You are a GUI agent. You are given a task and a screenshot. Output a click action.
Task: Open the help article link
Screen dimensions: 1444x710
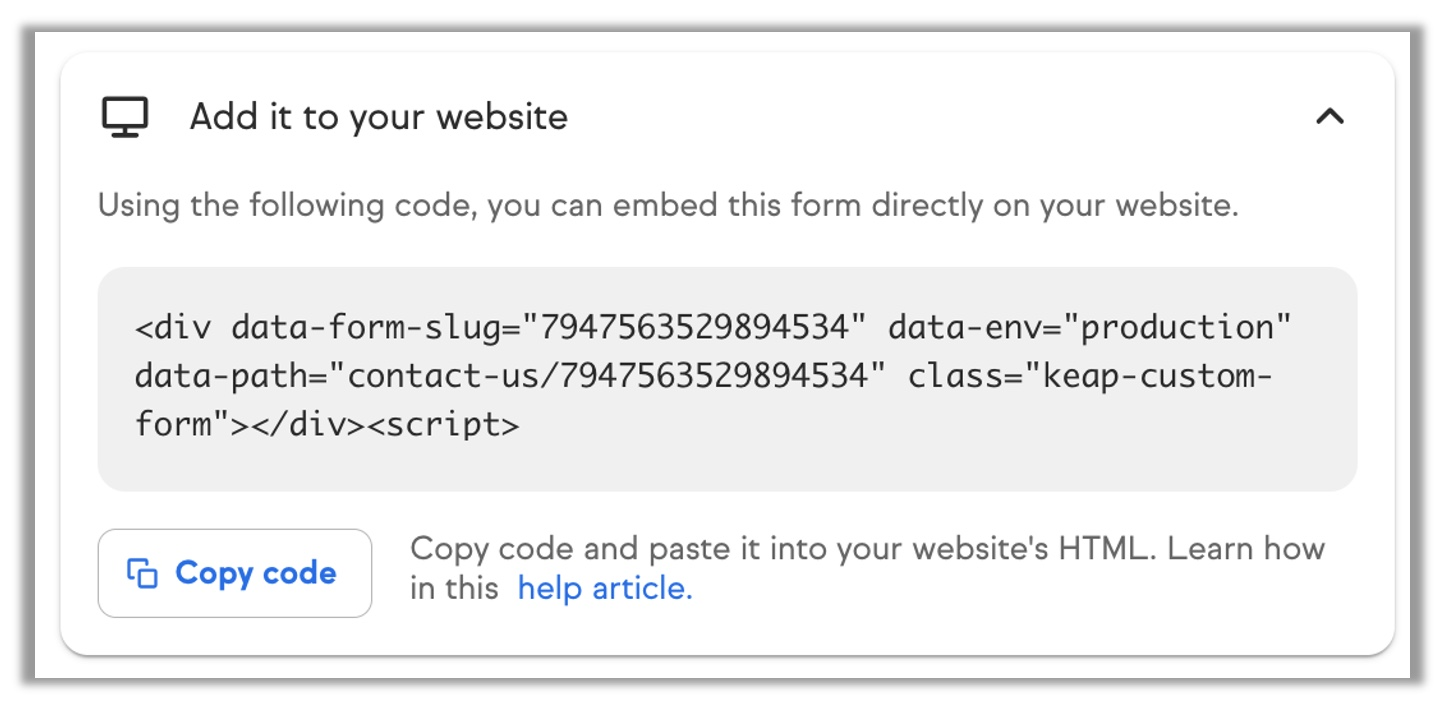coord(605,588)
